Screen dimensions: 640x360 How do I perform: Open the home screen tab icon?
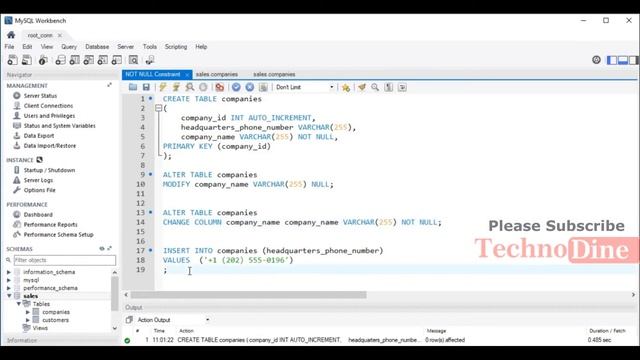11,35
